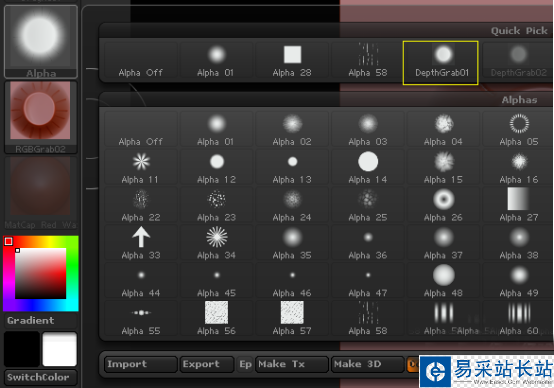Select Alpha 22 speckle alpha
Screen dimensions: 554x388
(x=141, y=205)
